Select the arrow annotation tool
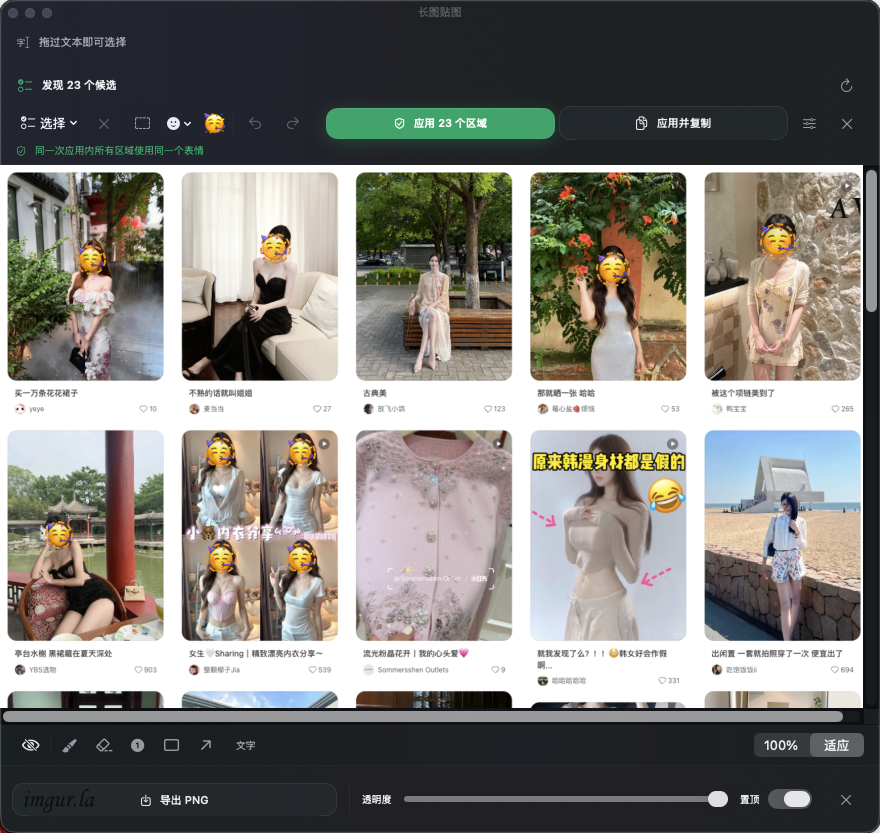 coord(206,745)
